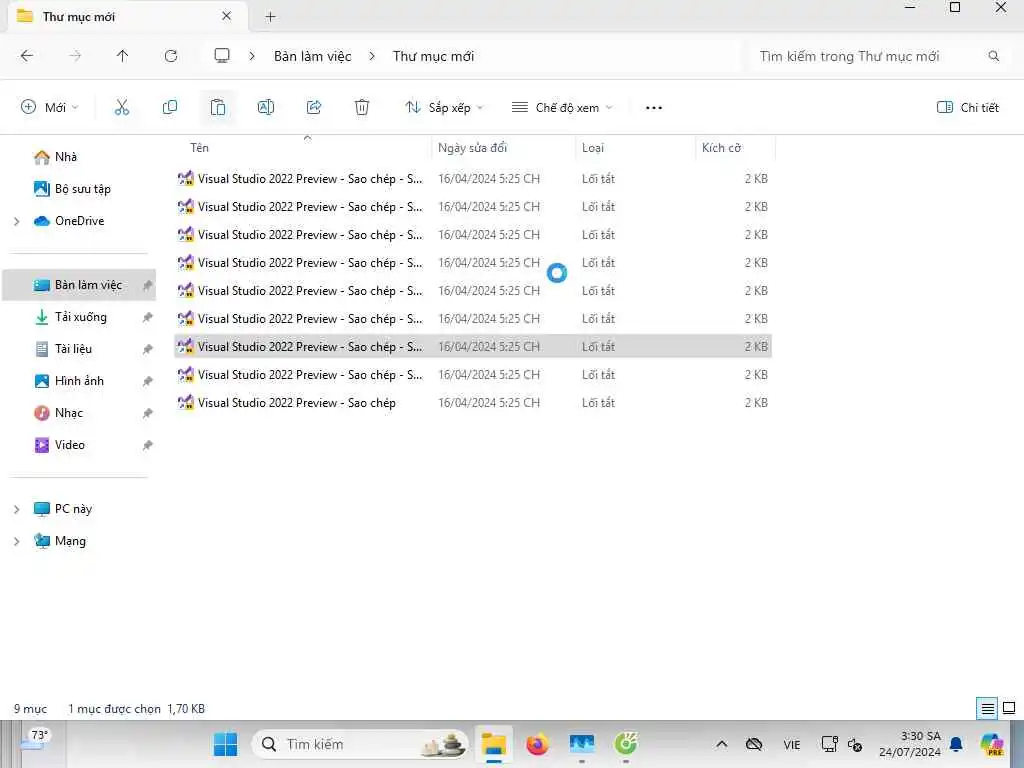
Task: Unpin Video from quick access
Action: pyautogui.click(x=148, y=445)
